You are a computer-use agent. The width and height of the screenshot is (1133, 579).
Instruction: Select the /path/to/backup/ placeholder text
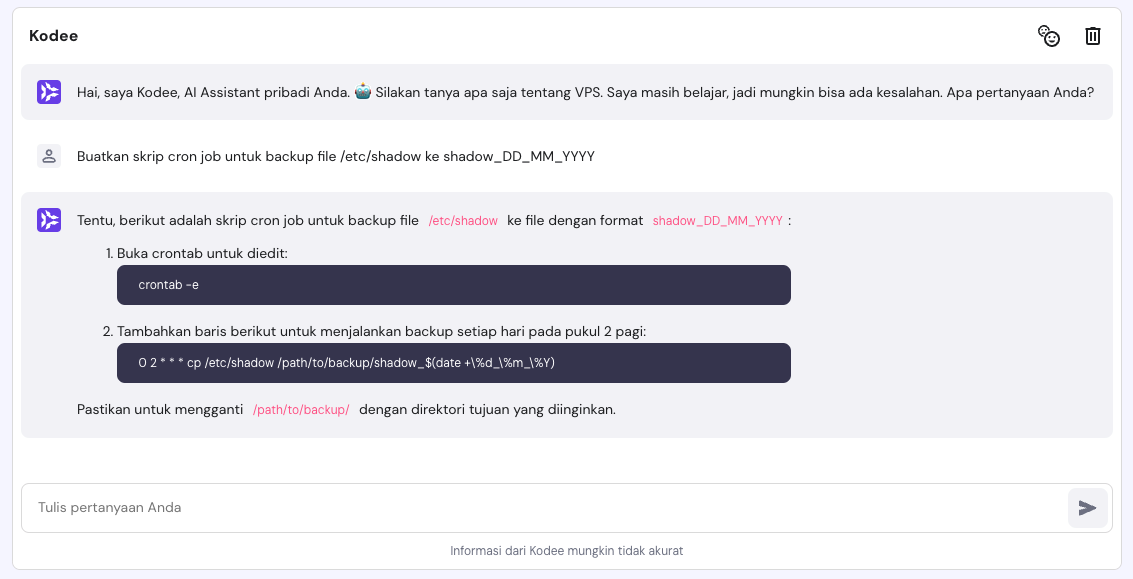(x=302, y=409)
